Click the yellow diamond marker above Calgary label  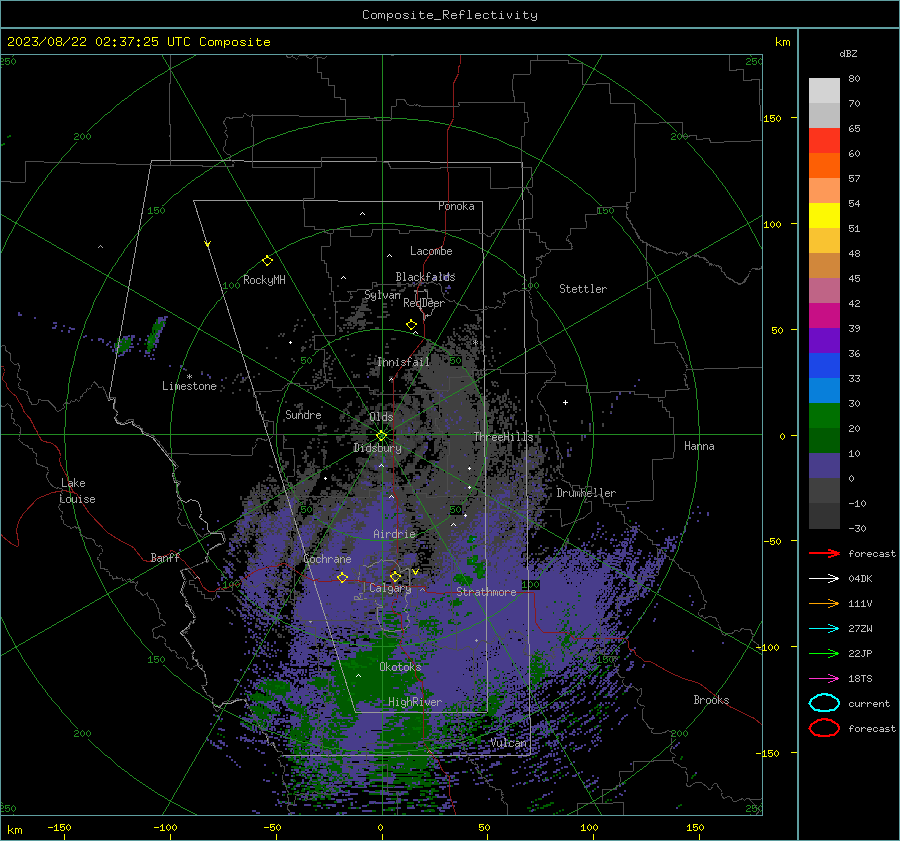[x=395, y=576]
